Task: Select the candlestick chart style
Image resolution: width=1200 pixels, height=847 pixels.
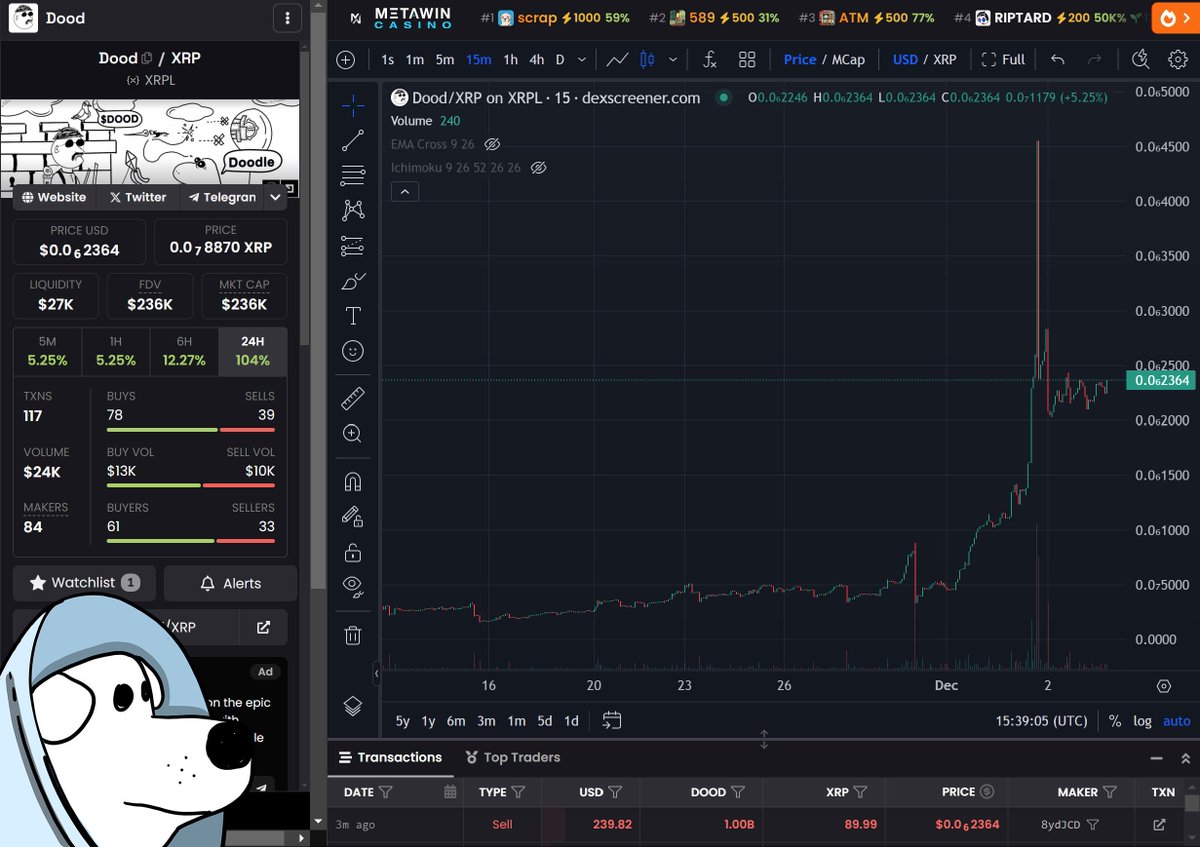Action: pyautogui.click(x=647, y=60)
